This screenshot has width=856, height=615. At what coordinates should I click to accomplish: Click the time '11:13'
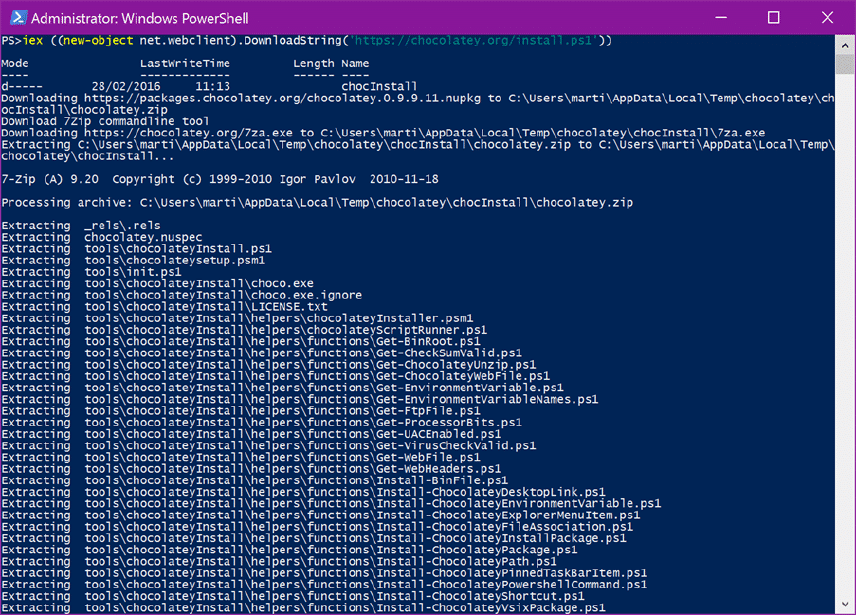(x=212, y=86)
